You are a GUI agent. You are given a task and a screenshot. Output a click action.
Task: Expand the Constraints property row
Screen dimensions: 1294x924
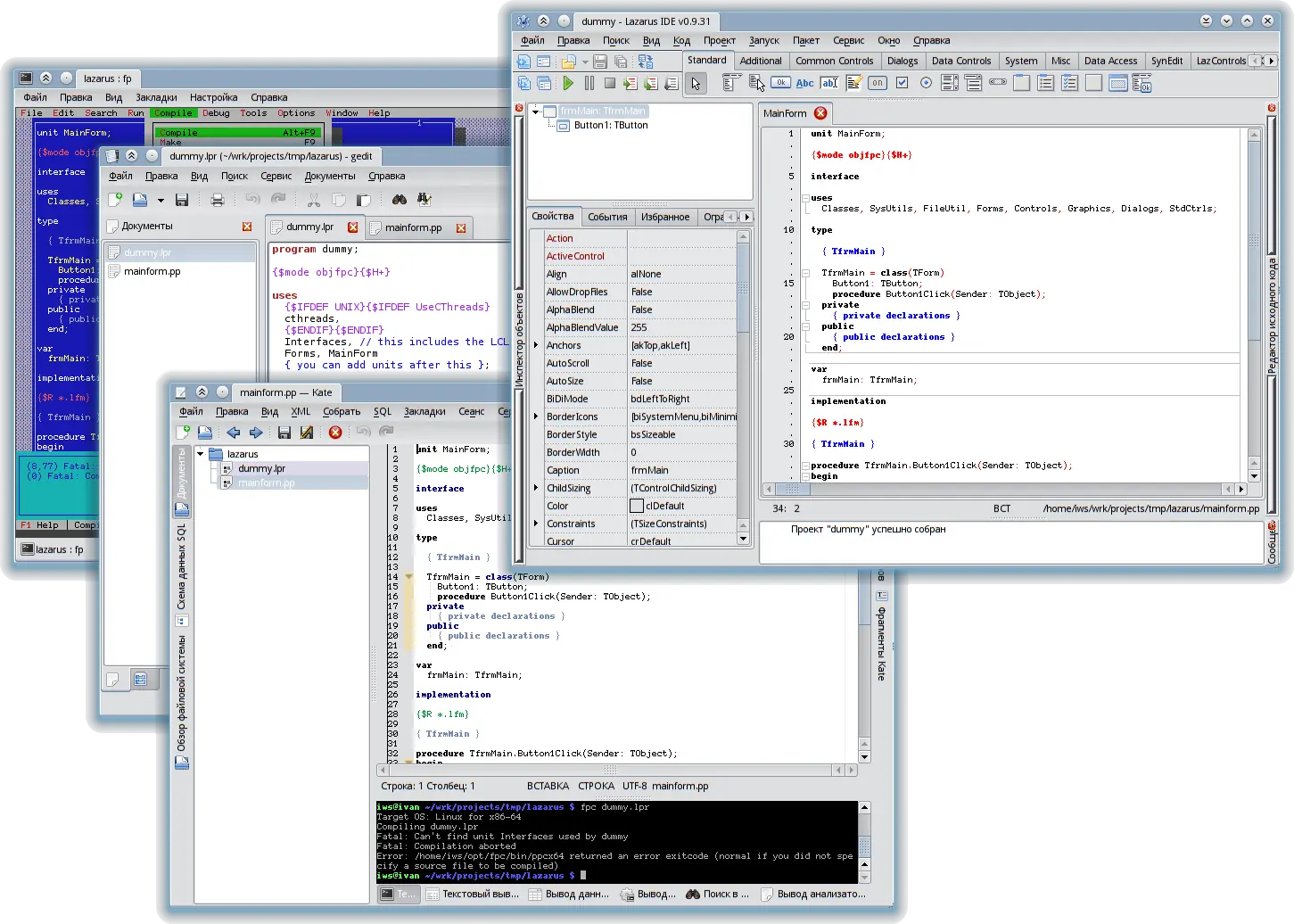[536, 524]
